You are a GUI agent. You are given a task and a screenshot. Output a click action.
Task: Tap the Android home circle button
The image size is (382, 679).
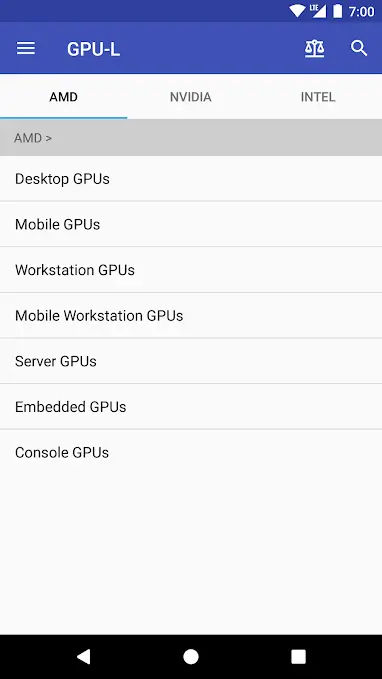click(191, 656)
